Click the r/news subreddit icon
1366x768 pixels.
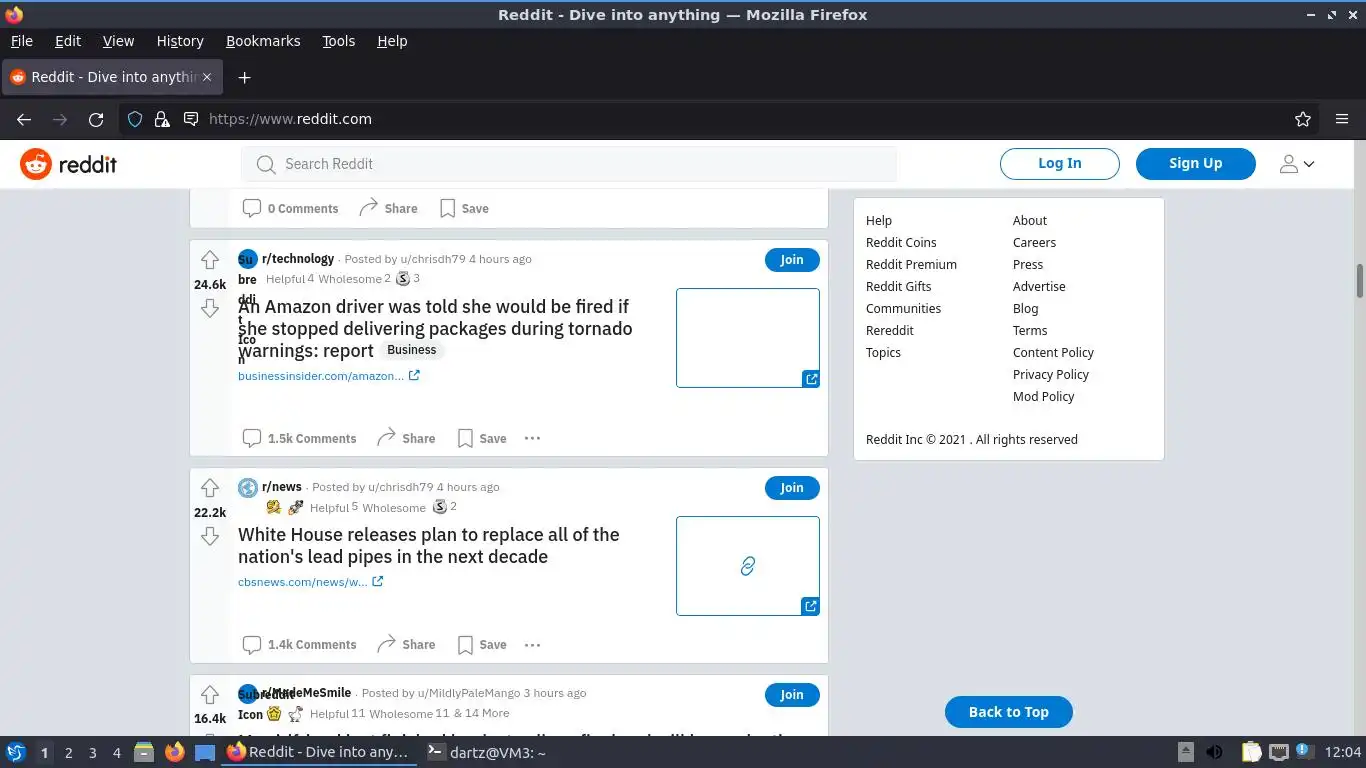[248, 487]
